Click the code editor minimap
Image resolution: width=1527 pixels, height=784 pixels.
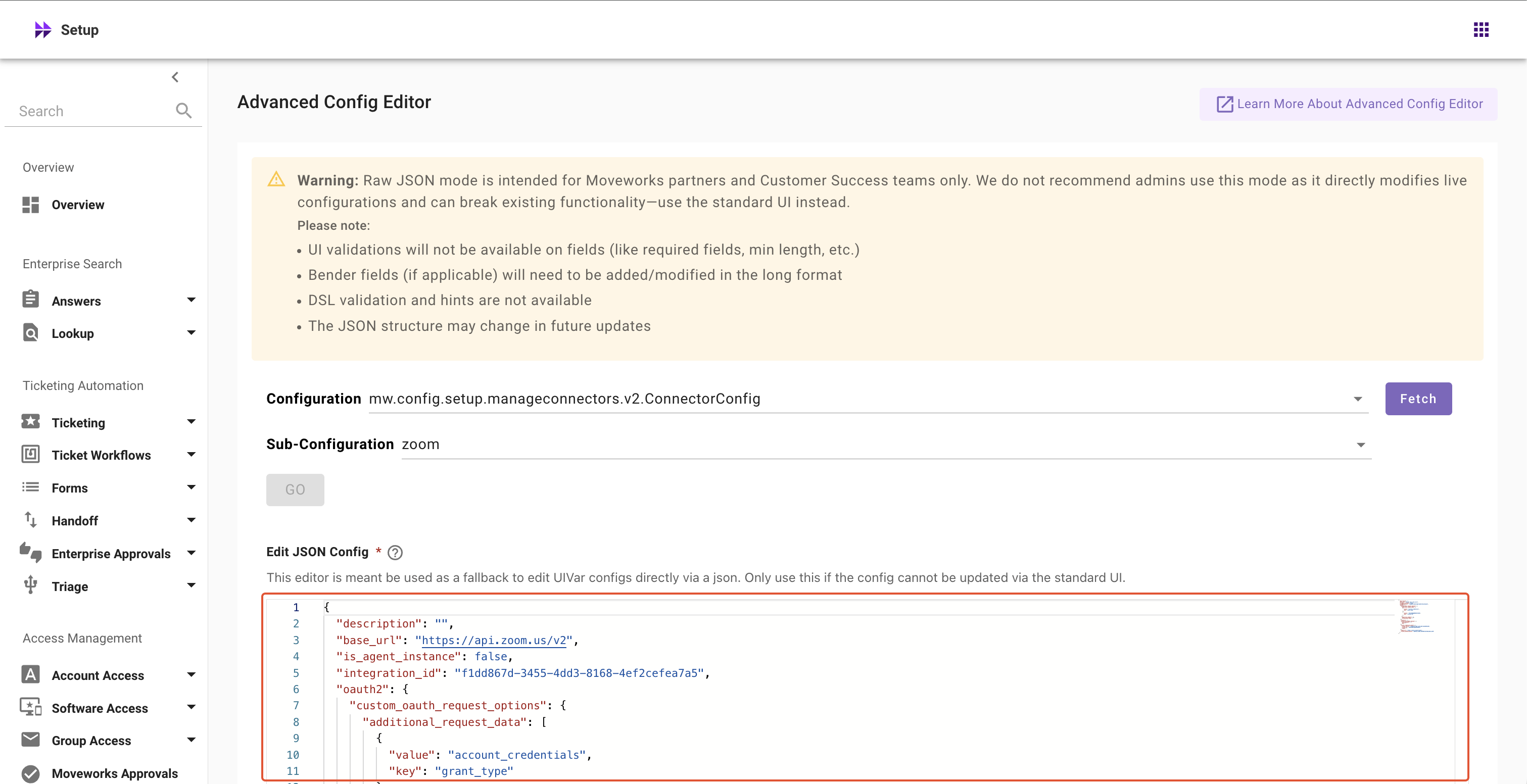click(x=1417, y=617)
